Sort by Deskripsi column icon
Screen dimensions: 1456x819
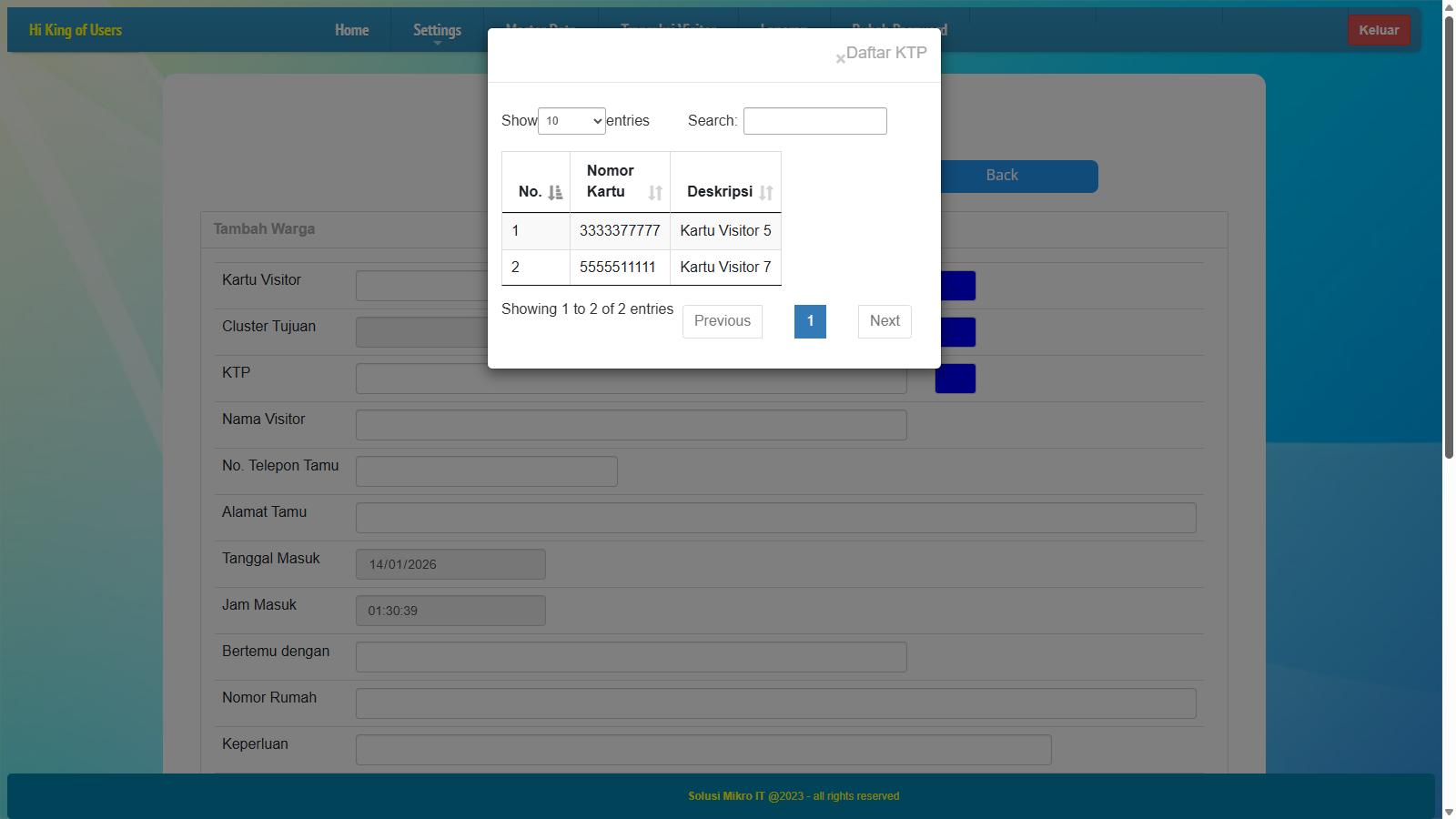coord(765,192)
